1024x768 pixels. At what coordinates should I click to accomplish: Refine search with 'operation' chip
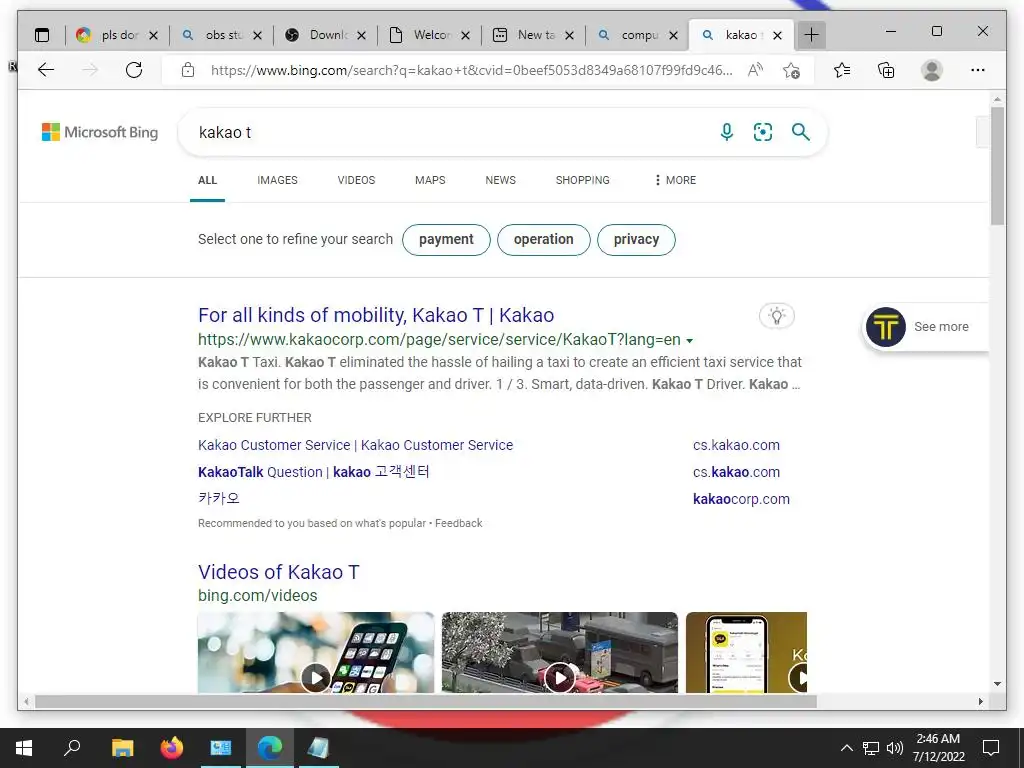click(543, 240)
